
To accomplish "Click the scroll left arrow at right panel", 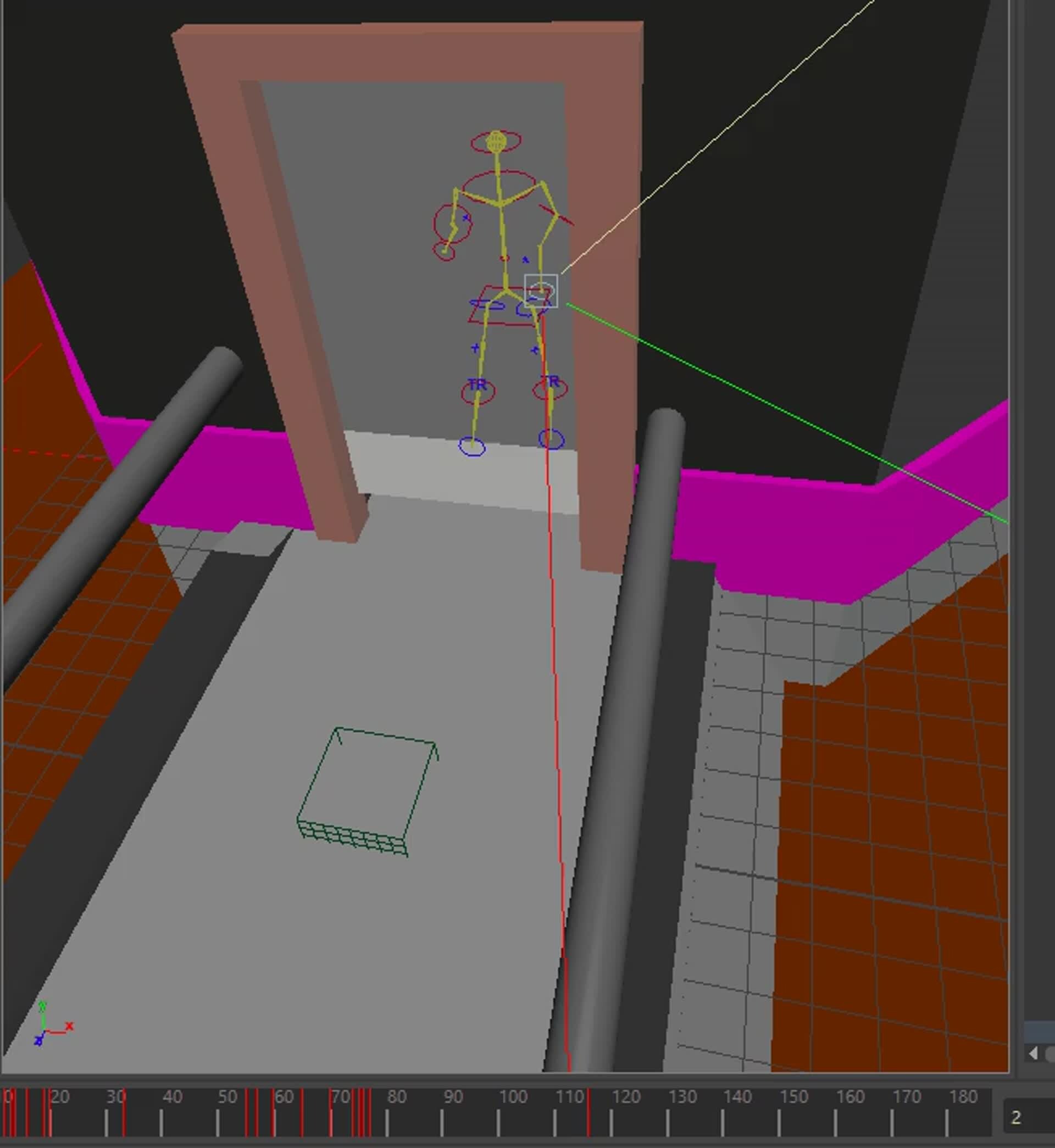I will click(x=1034, y=1054).
